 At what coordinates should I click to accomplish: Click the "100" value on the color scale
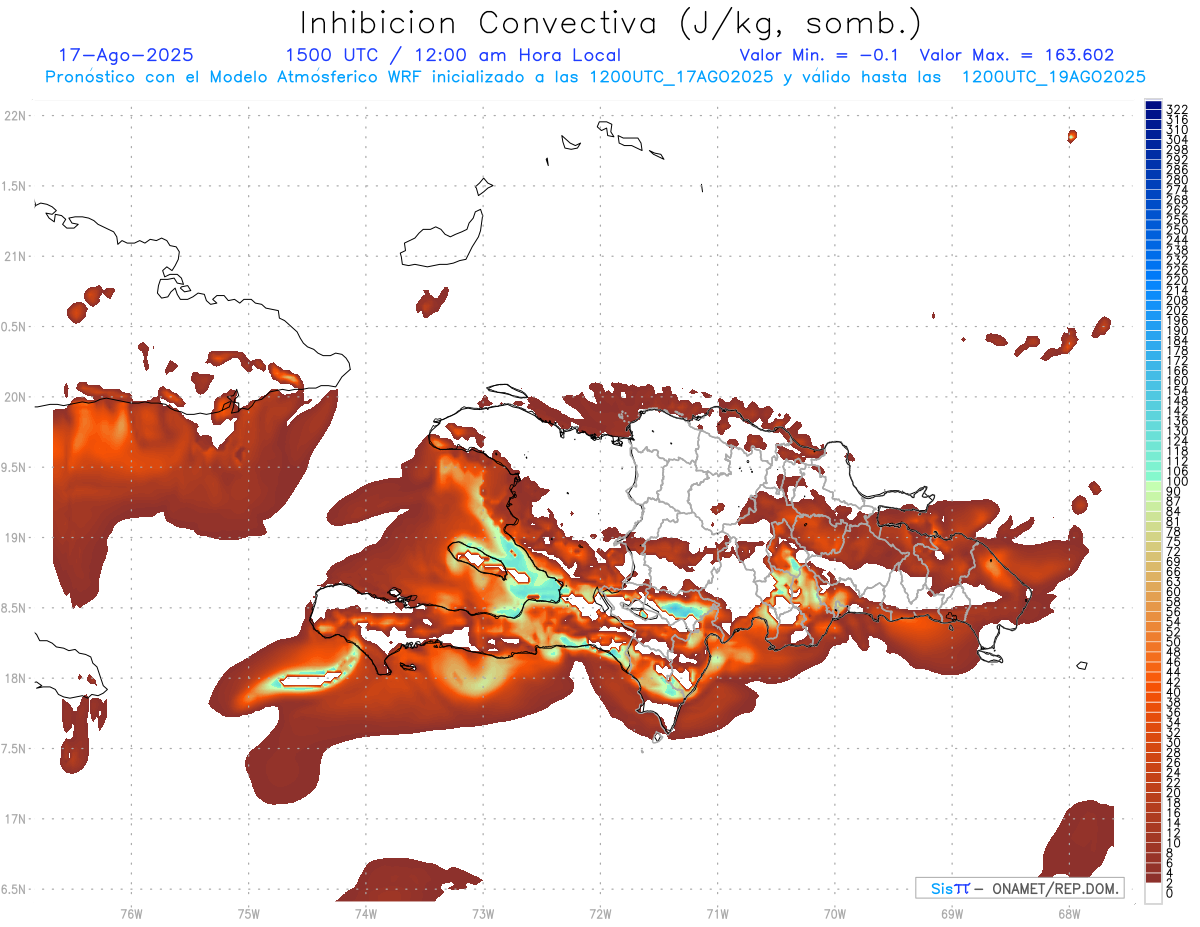[x=1177, y=482]
